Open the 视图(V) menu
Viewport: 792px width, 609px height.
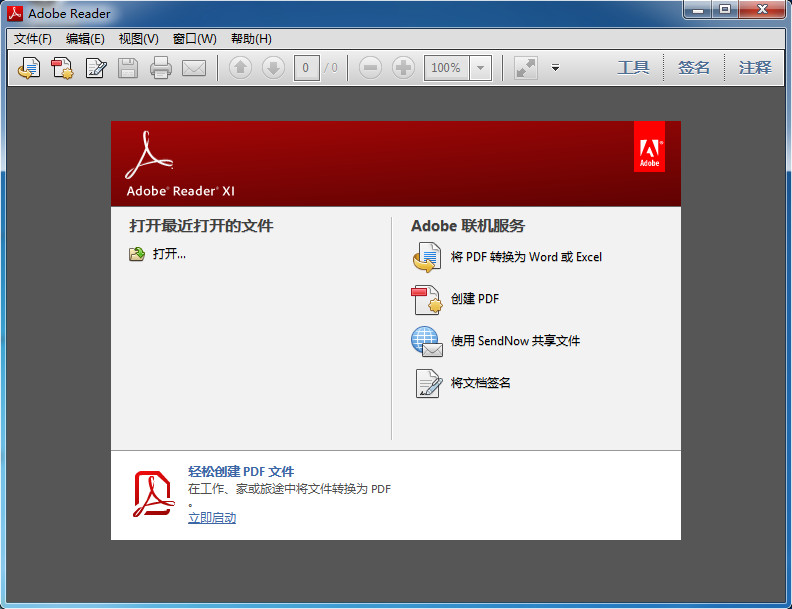click(x=138, y=39)
